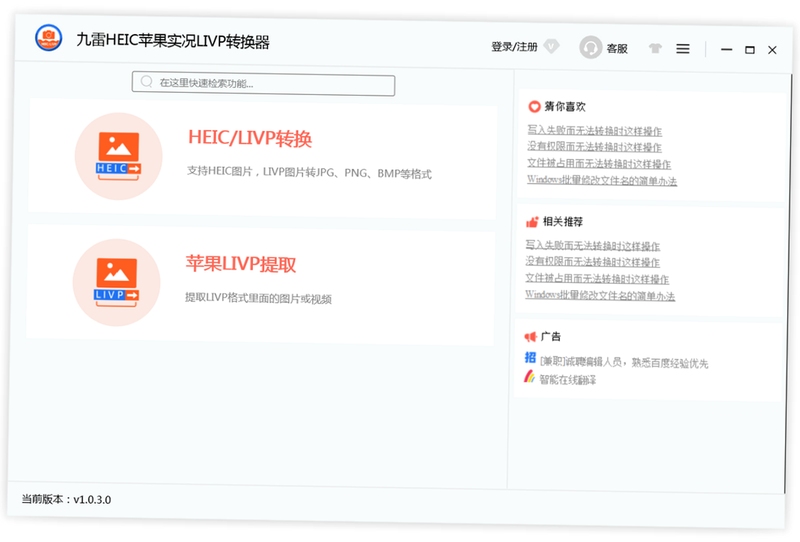The image size is (800, 542).
Task: Click the description 支持HEIC图片，LIVP图片转JPG
Action: pos(309,173)
